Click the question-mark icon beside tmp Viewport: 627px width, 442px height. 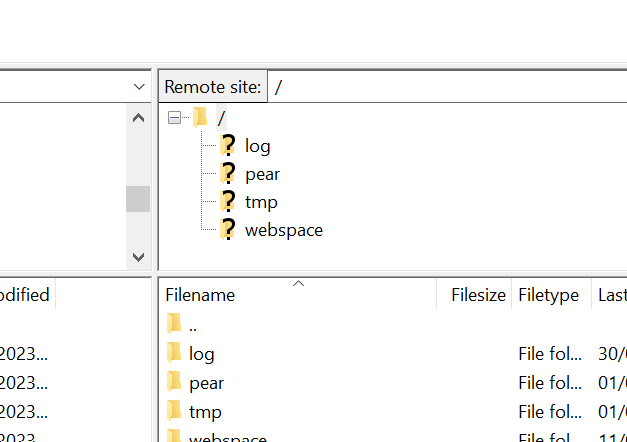tap(228, 201)
